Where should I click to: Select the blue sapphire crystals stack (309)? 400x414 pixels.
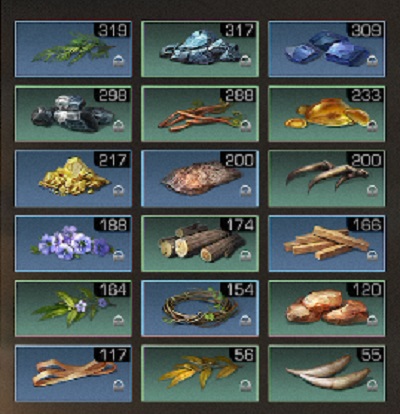coord(327,49)
